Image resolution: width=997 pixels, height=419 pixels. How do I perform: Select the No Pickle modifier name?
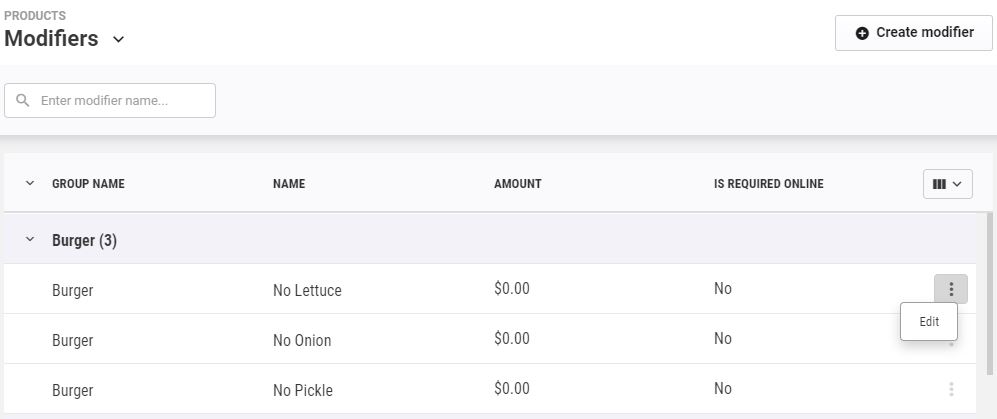pyautogui.click(x=303, y=390)
